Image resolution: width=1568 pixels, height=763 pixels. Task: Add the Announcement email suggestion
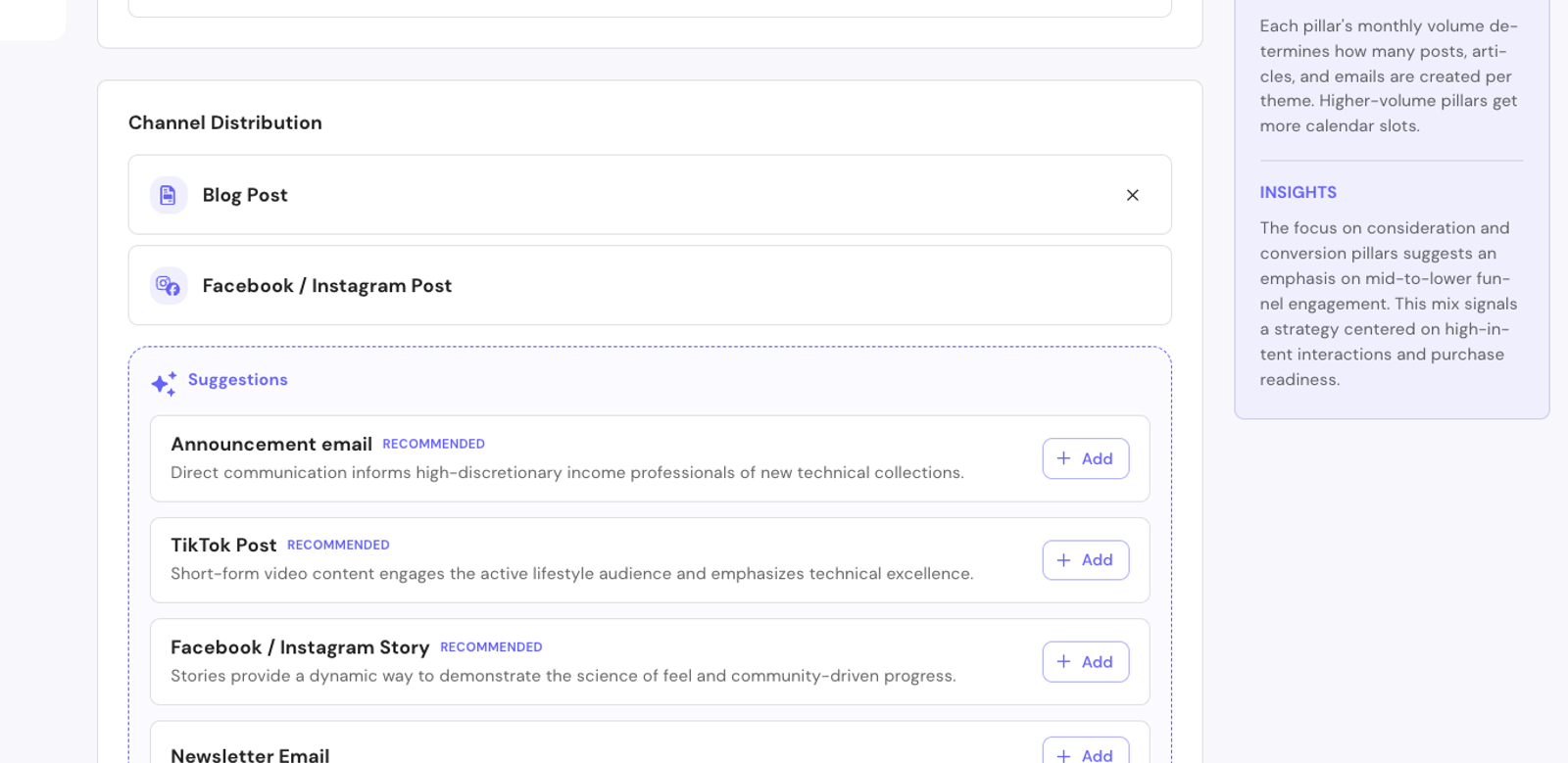pyautogui.click(x=1086, y=458)
